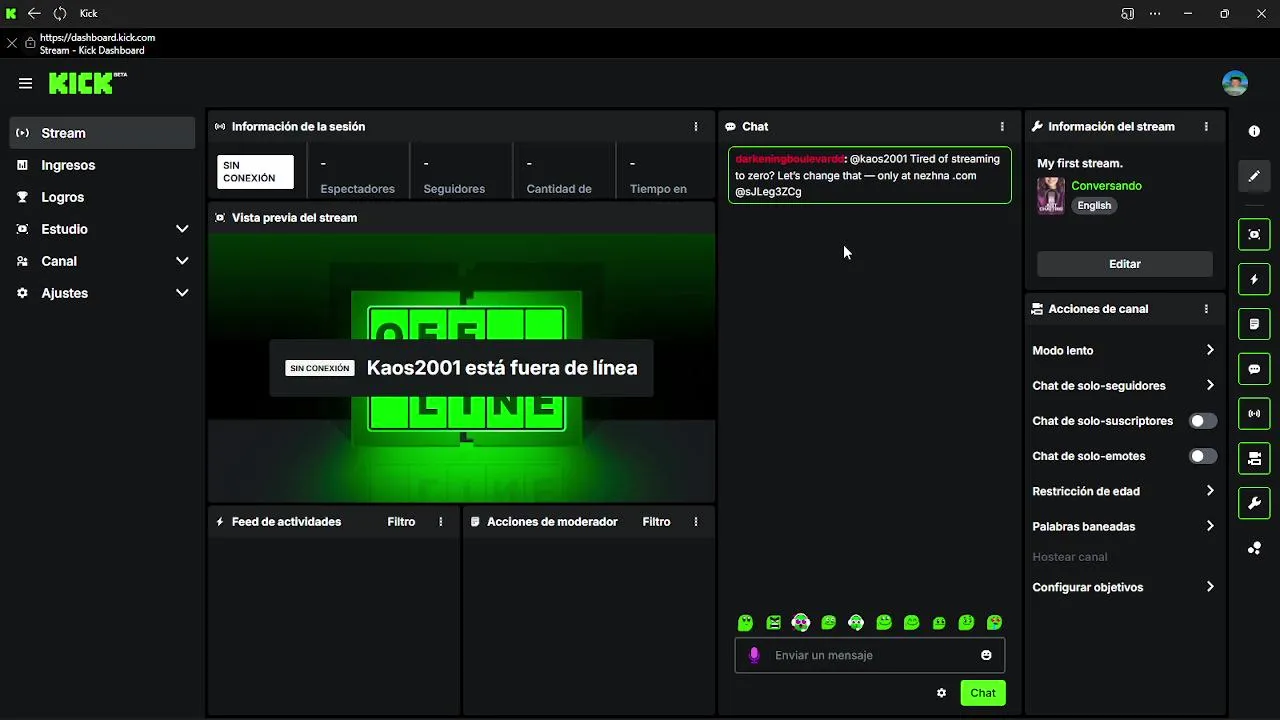Go back with the browser back arrow
Image resolution: width=1280 pixels, height=720 pixels.
pyautogui.click(x=34, y=13)
